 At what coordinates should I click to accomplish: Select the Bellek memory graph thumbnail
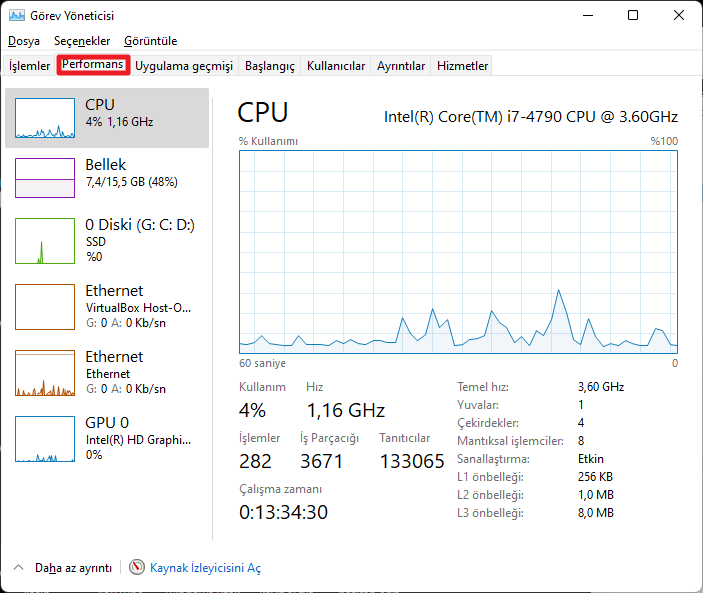(45, 178)
